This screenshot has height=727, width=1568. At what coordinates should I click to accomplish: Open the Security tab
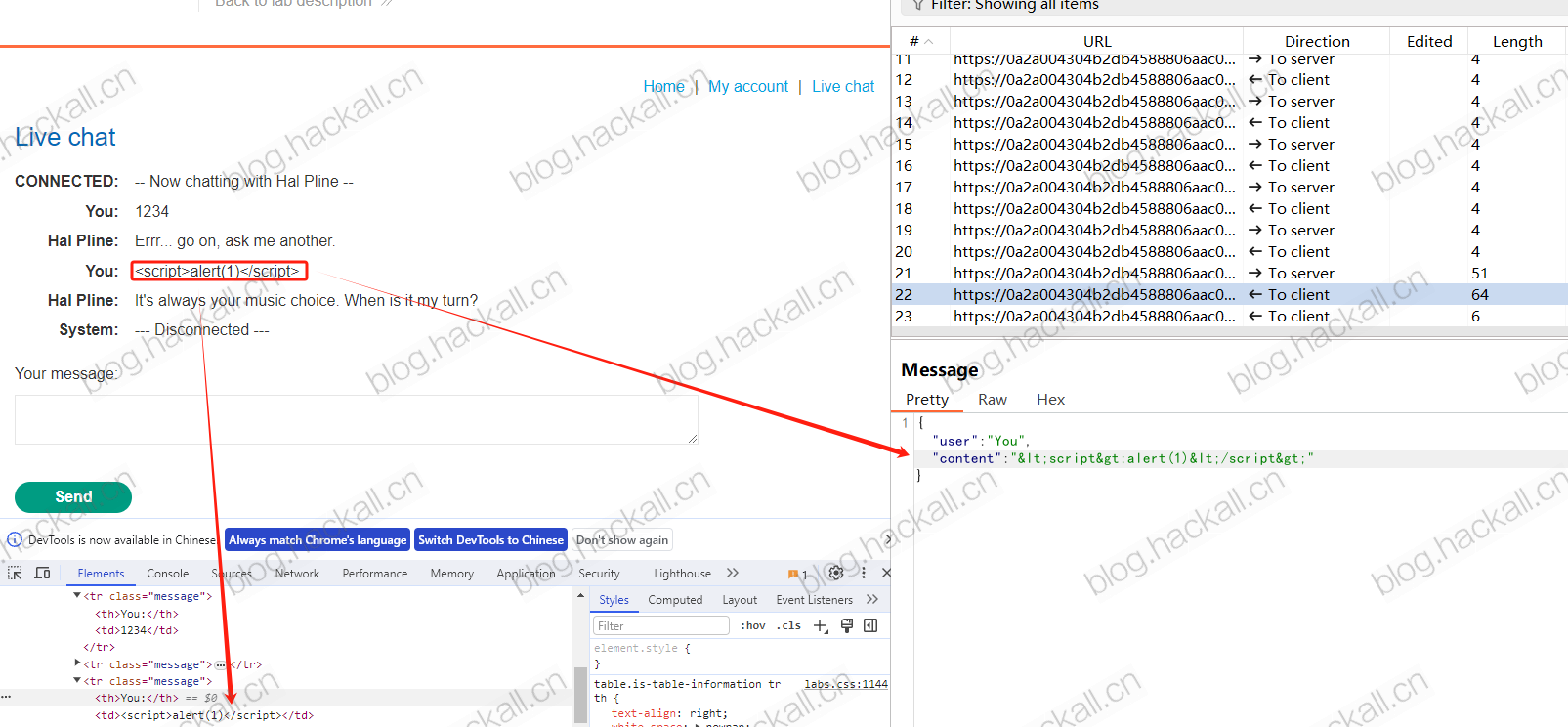pos(599,574)
